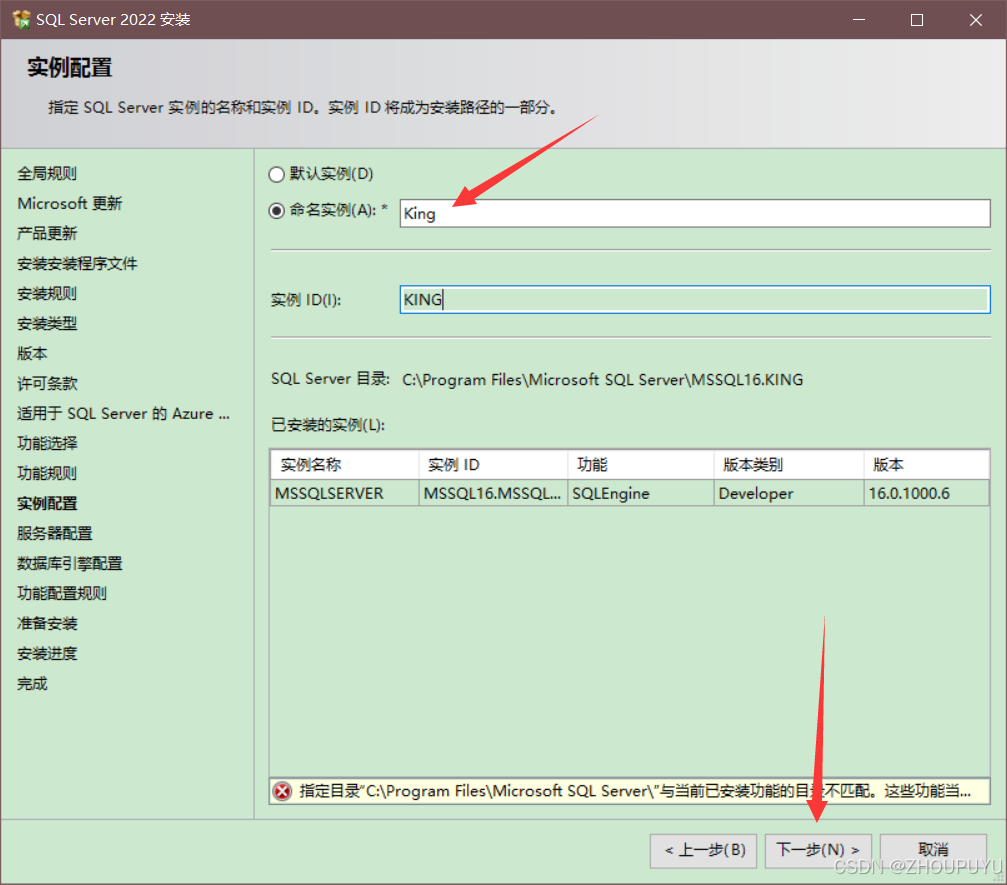Select the 服务器配置 step
The height and width of the screenshot is (885, 1007).
pyautogui.click(x=55, y=534)
